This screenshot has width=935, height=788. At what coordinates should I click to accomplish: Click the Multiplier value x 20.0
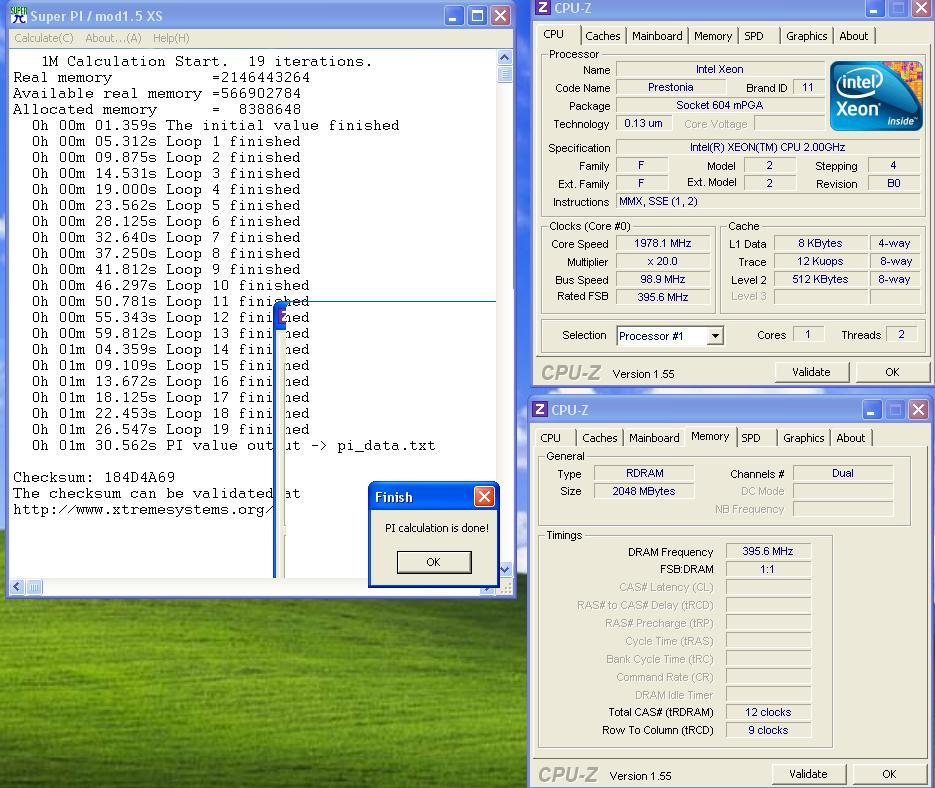662,261
